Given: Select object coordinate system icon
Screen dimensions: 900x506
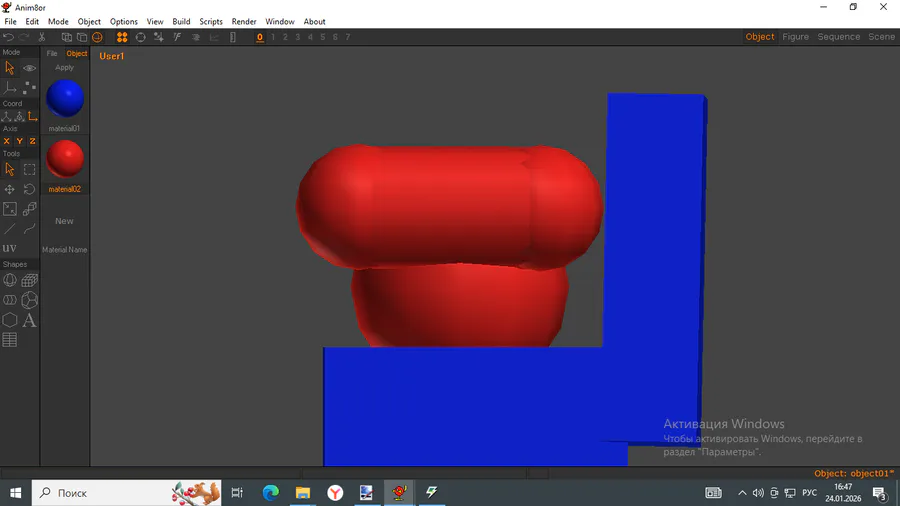Looking at the screenshot, I should click(20, 116).
